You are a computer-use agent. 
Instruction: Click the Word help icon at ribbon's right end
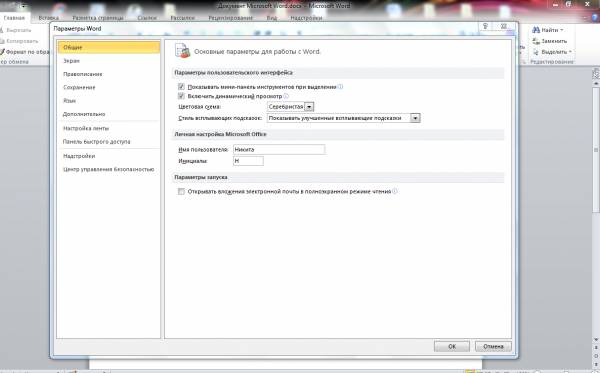pyautogui.click(x=595, y=18)
